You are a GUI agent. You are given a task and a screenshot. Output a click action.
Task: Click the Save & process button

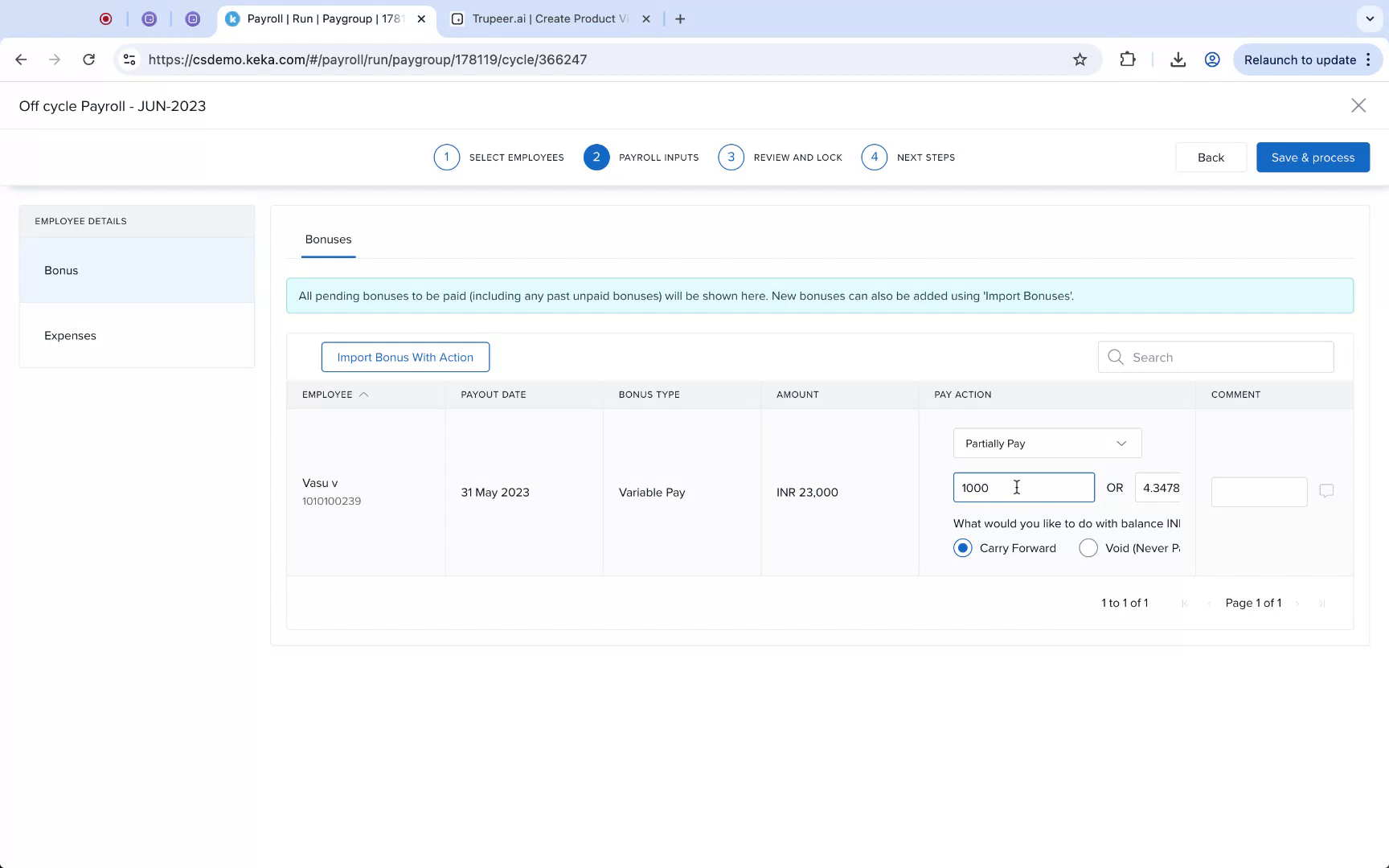pos(1313,157)
